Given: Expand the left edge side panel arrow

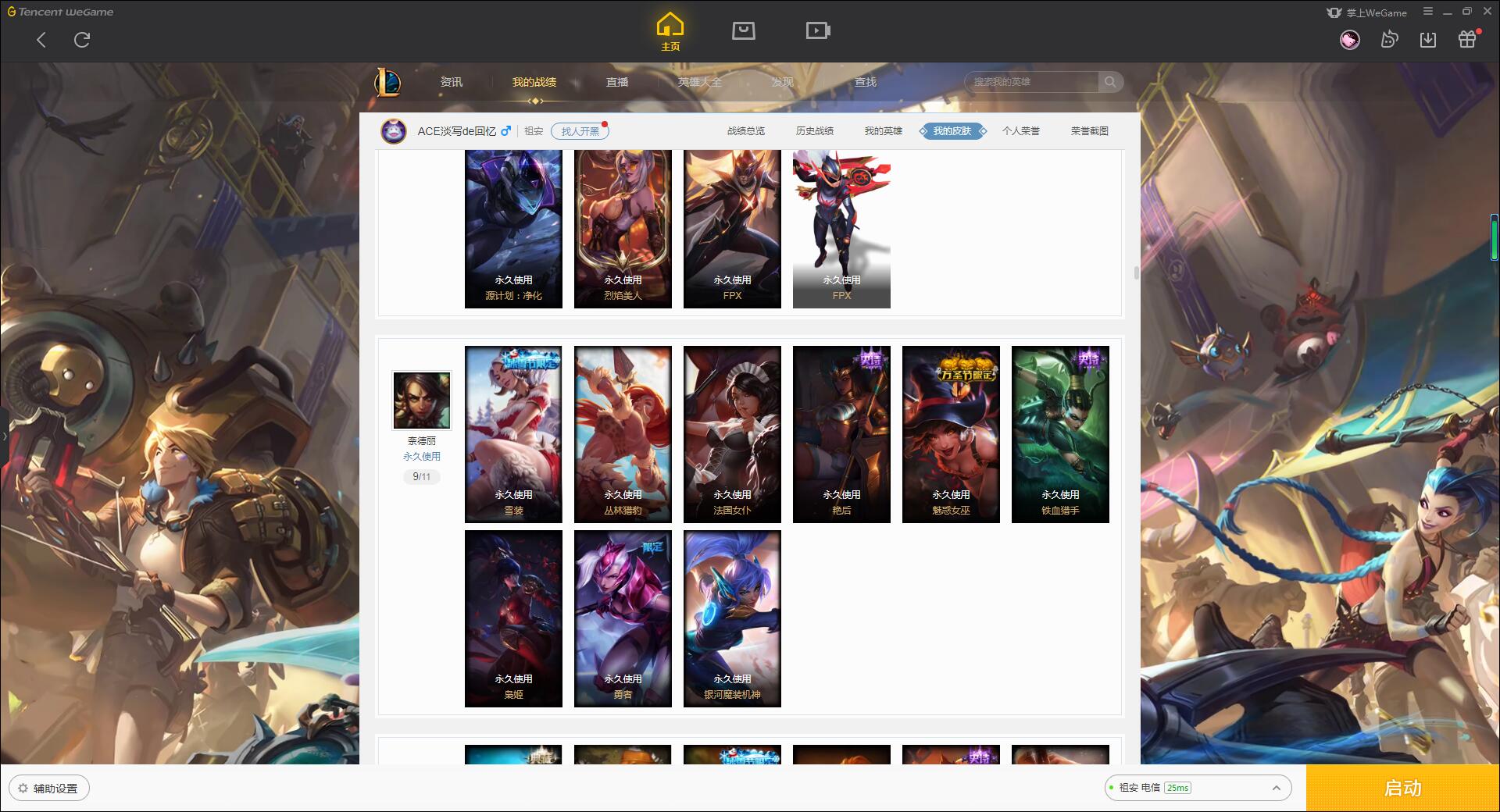Looking at the screenshot, I should (x=4, y=436).
